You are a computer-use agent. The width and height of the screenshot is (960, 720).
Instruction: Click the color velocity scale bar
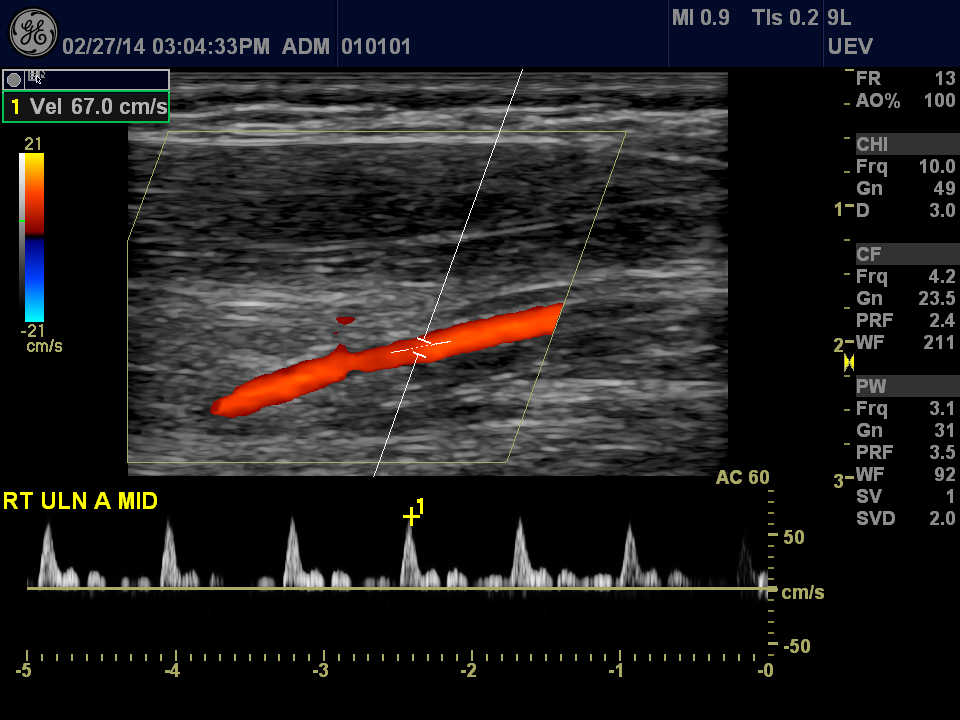(x=33, y=236)
